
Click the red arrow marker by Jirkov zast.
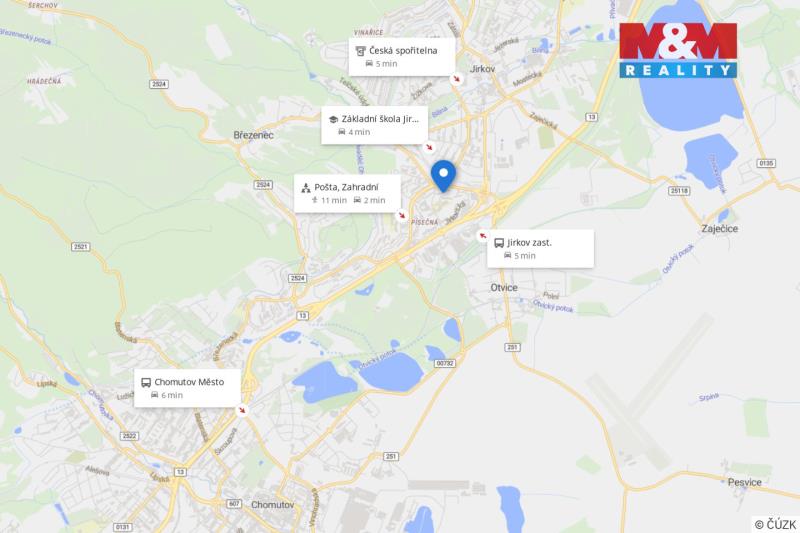coord(483,236)
